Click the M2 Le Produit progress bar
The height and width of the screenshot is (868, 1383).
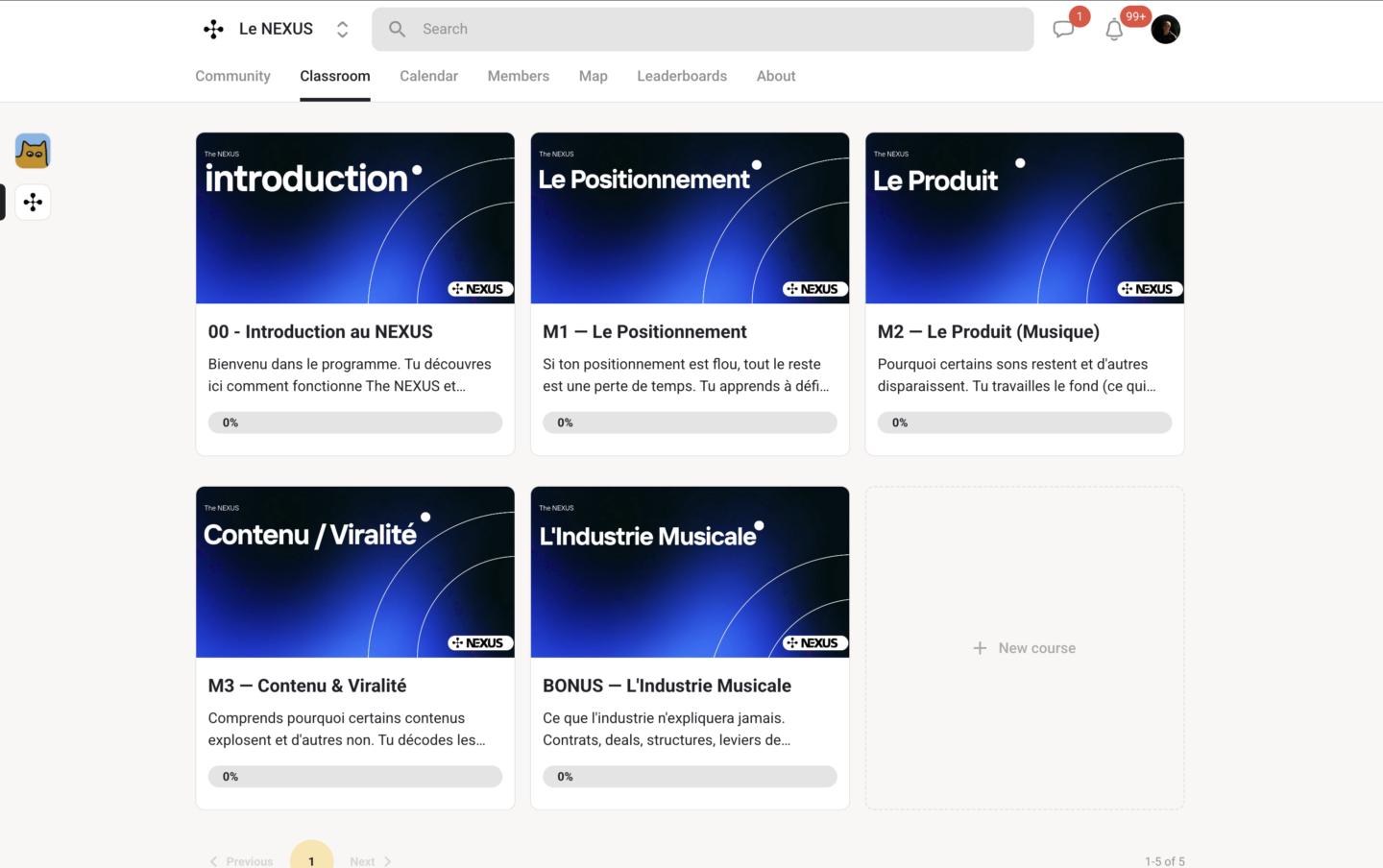pos(1025,422)
